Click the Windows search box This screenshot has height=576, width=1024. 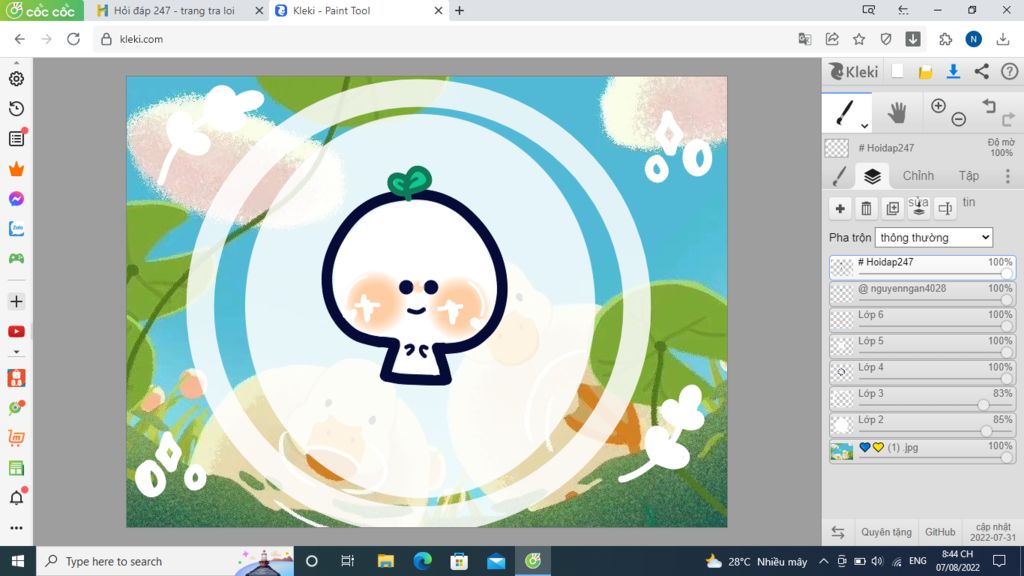point(165,561)
